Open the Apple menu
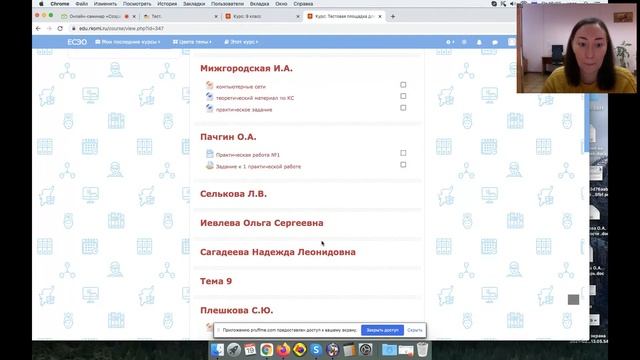This screenshot has height=360, width=640. (x=41, y=4)
